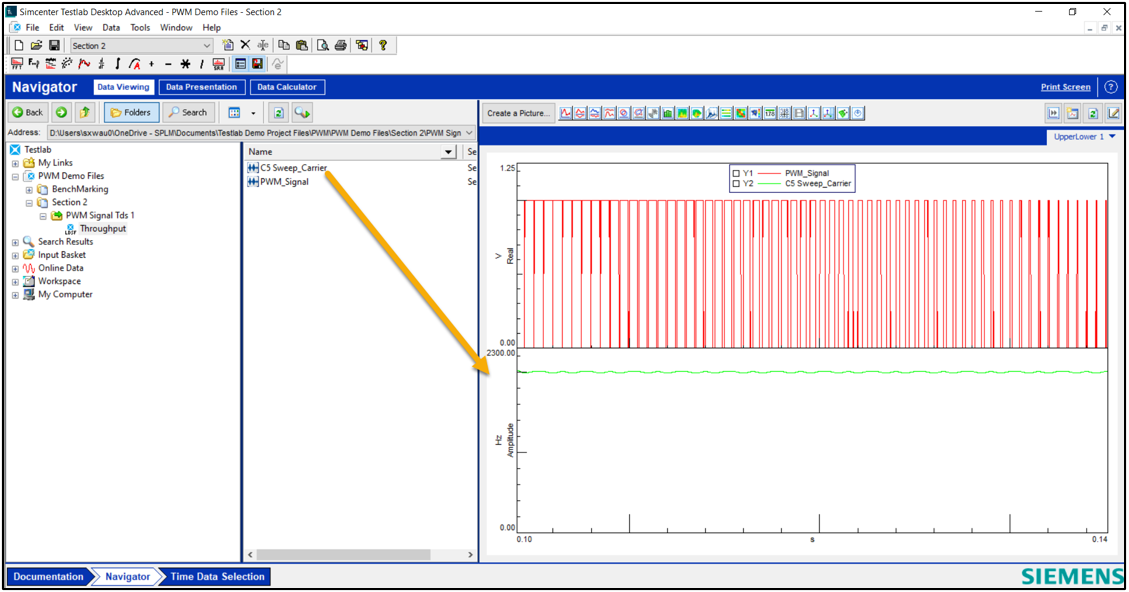This screenshot has height=592, width=1129.
Task: Select the Workspace tree item
Action: tap(59, 282)
